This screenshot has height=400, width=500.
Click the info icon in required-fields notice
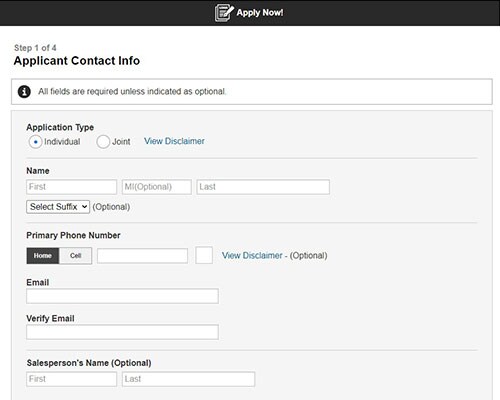(x=24, y=91)
